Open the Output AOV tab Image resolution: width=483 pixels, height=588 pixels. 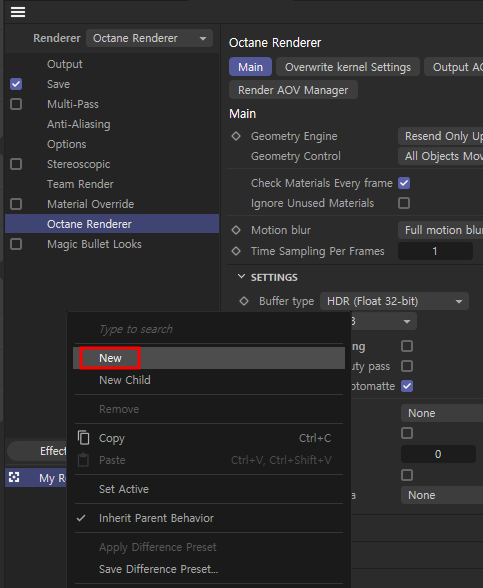click(x=454, y=67)
